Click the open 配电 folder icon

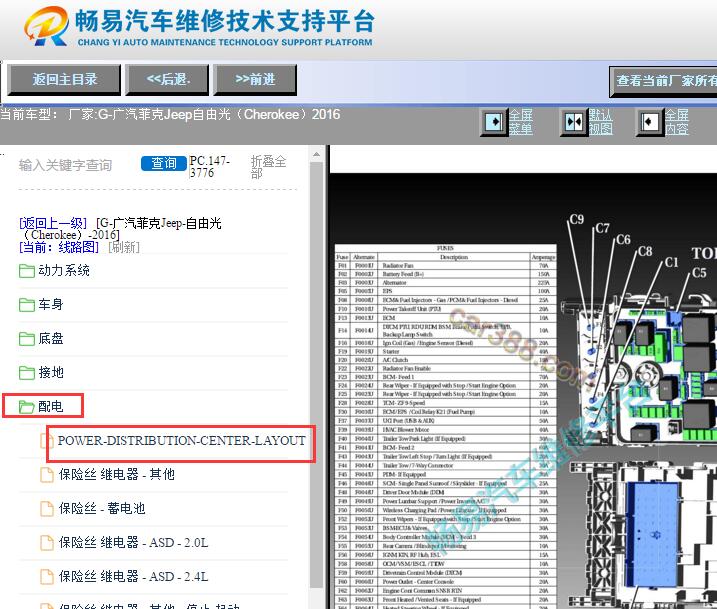[x=27, y=406]
